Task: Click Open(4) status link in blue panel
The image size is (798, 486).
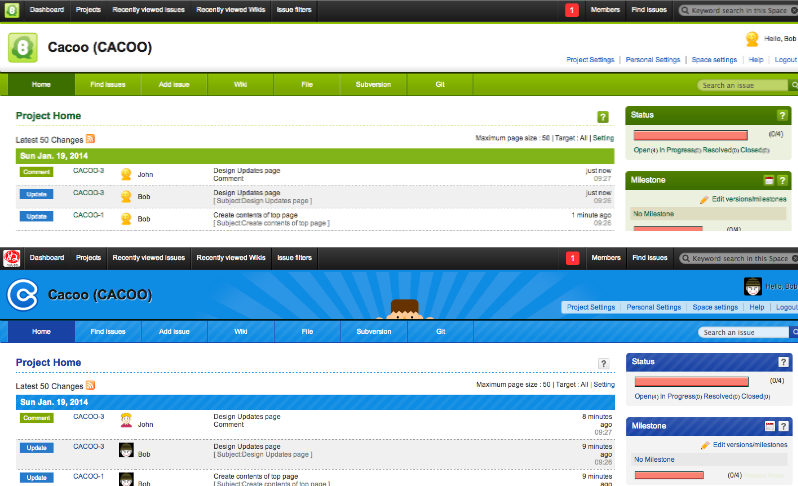Action: pyautogui.click(x=647, y=396)
